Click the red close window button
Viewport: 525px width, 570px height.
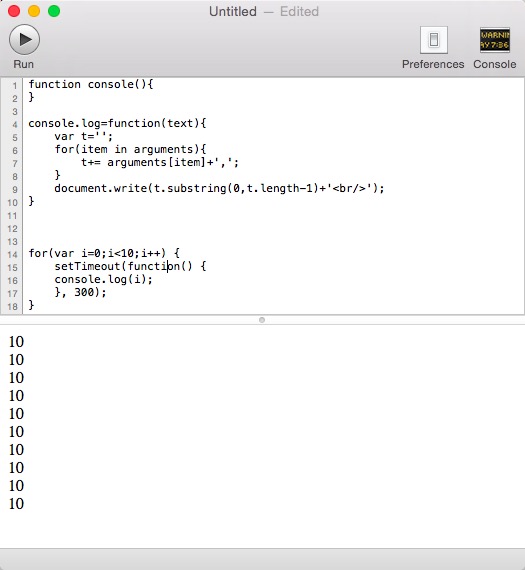(14, 11)
